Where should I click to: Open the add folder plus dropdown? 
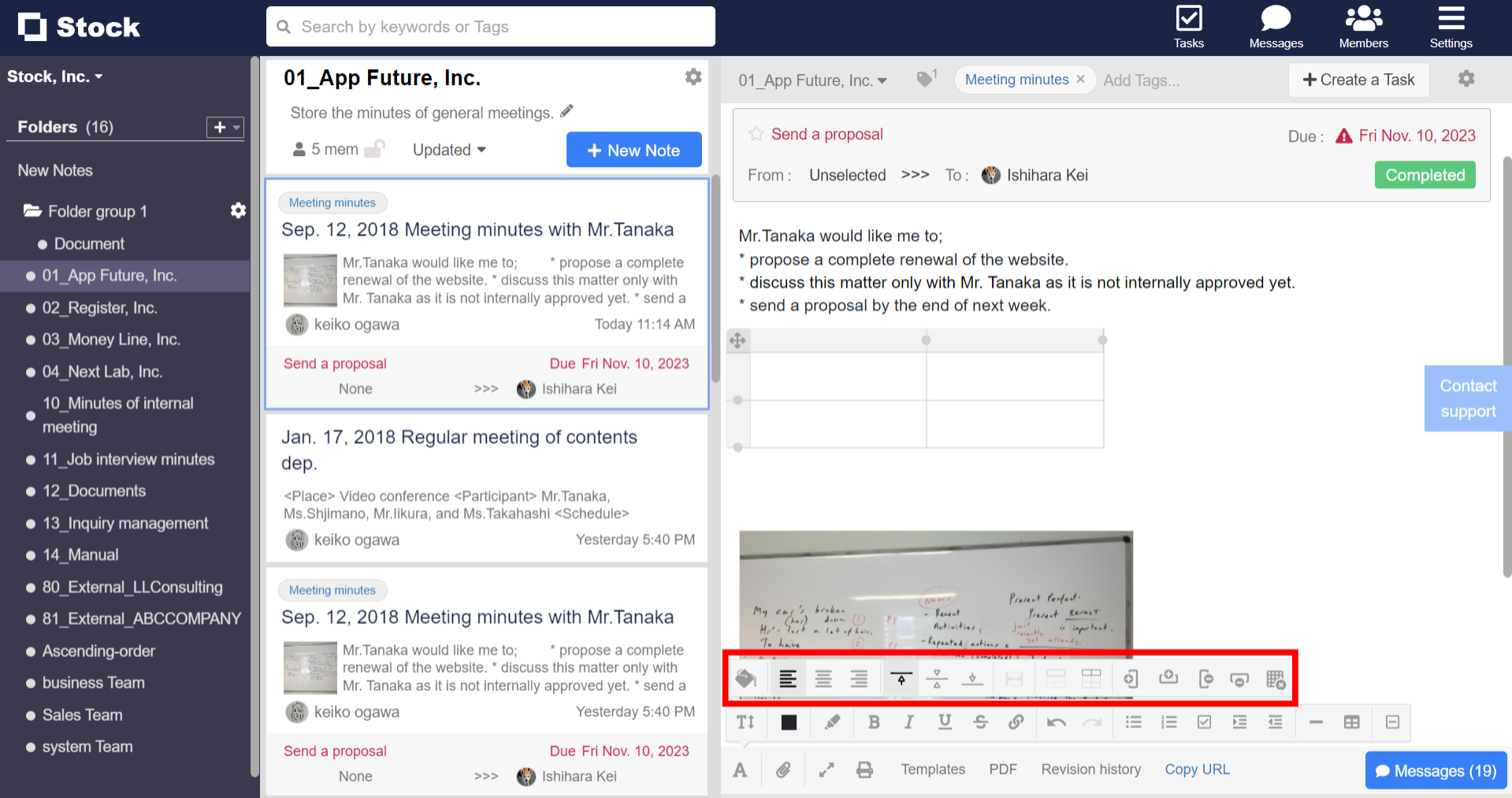click(x=225, y=127)
